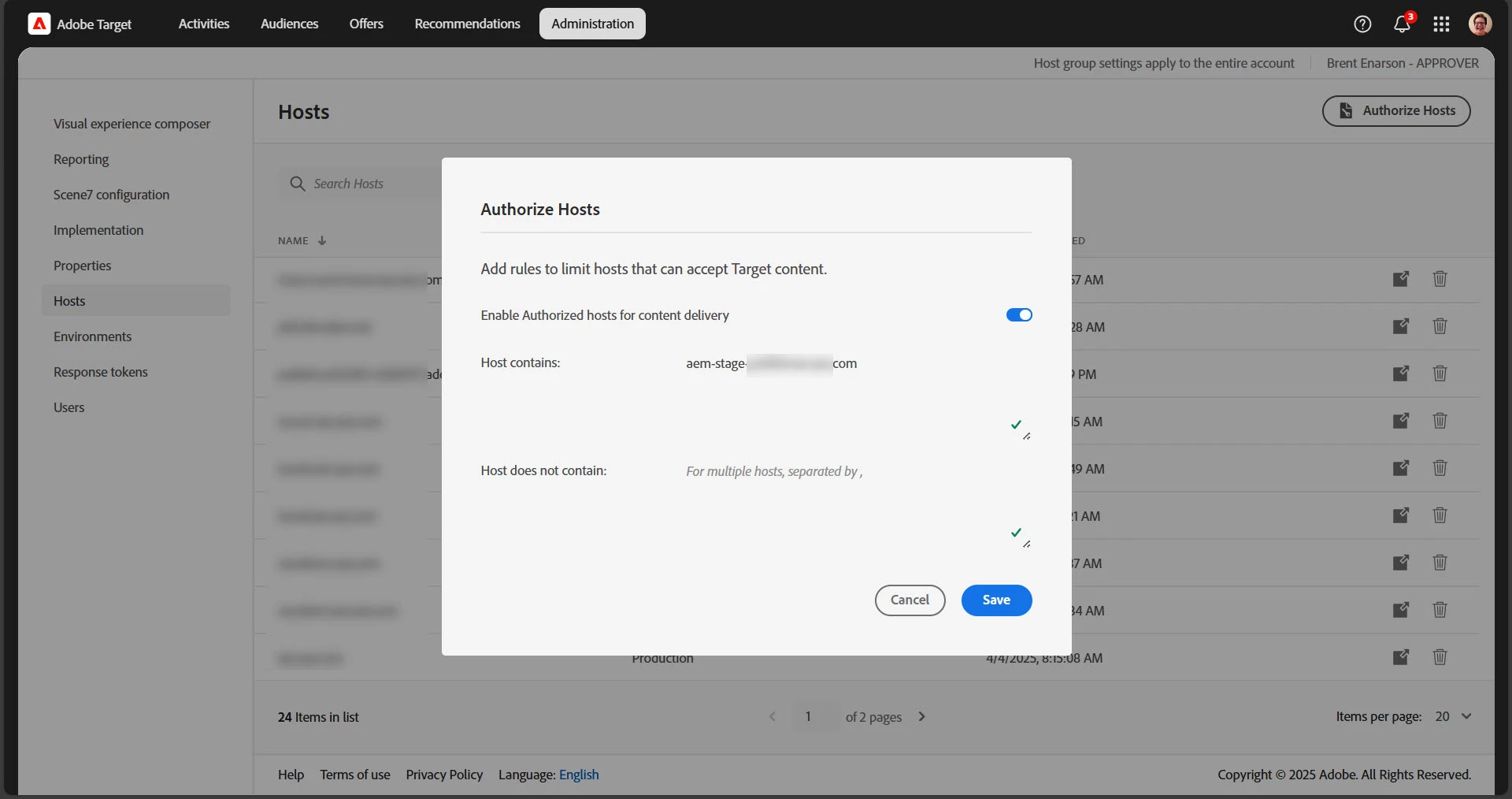Open the Properties section
This screenshot has height=799, width=1512.
(x=83, y=266)
